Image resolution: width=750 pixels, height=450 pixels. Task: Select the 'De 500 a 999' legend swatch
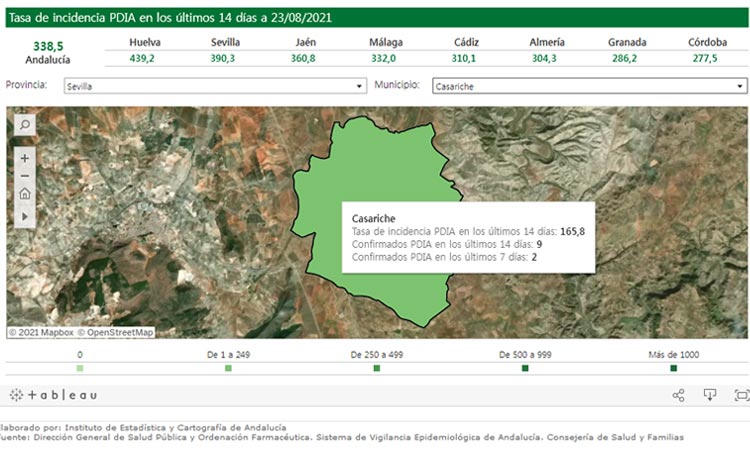(x=525, y=369)
